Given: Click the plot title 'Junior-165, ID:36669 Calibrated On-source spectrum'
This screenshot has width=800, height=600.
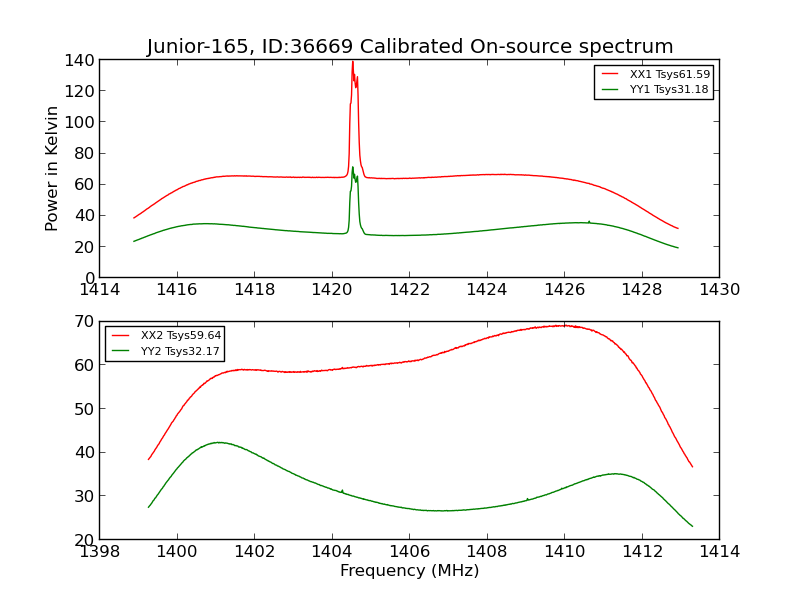Looking at the screenshot, I should click(410, 46).
